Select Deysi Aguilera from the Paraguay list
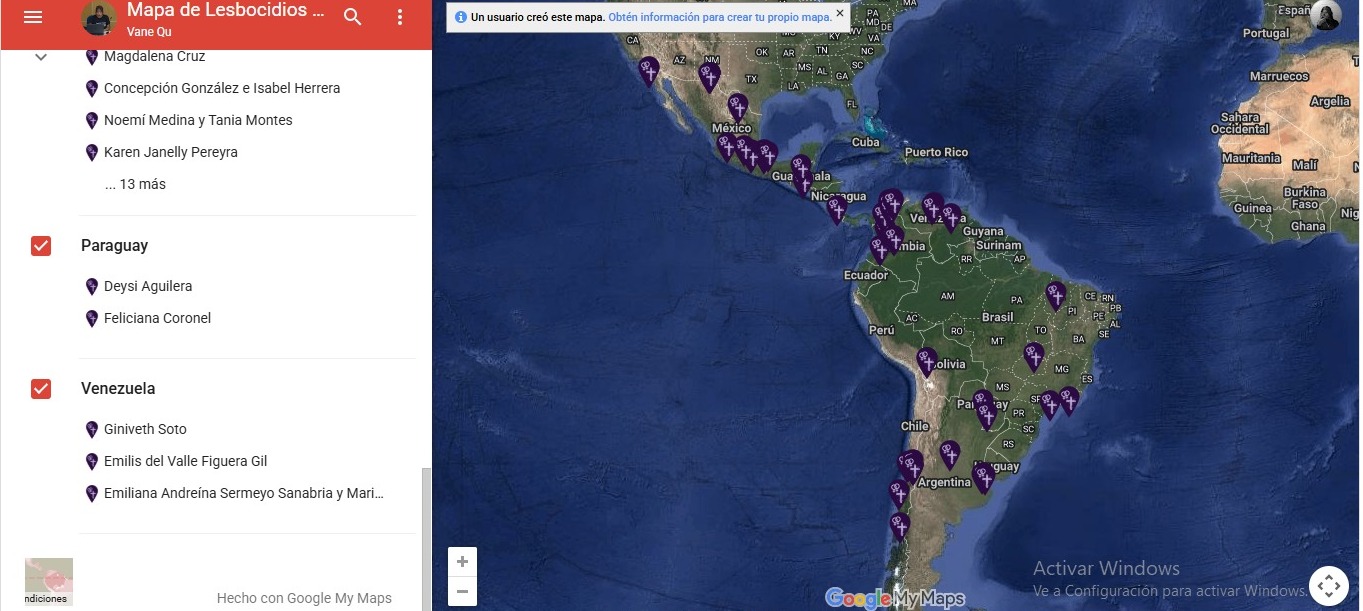The image size is (1363, 611). pos(147,286)
